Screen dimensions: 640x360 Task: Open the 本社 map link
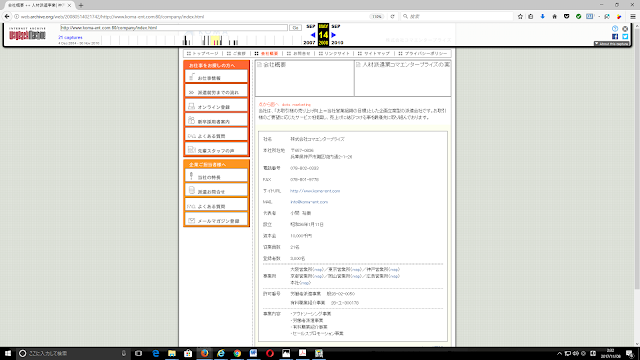pyautogui.click(x=305, y=283)
